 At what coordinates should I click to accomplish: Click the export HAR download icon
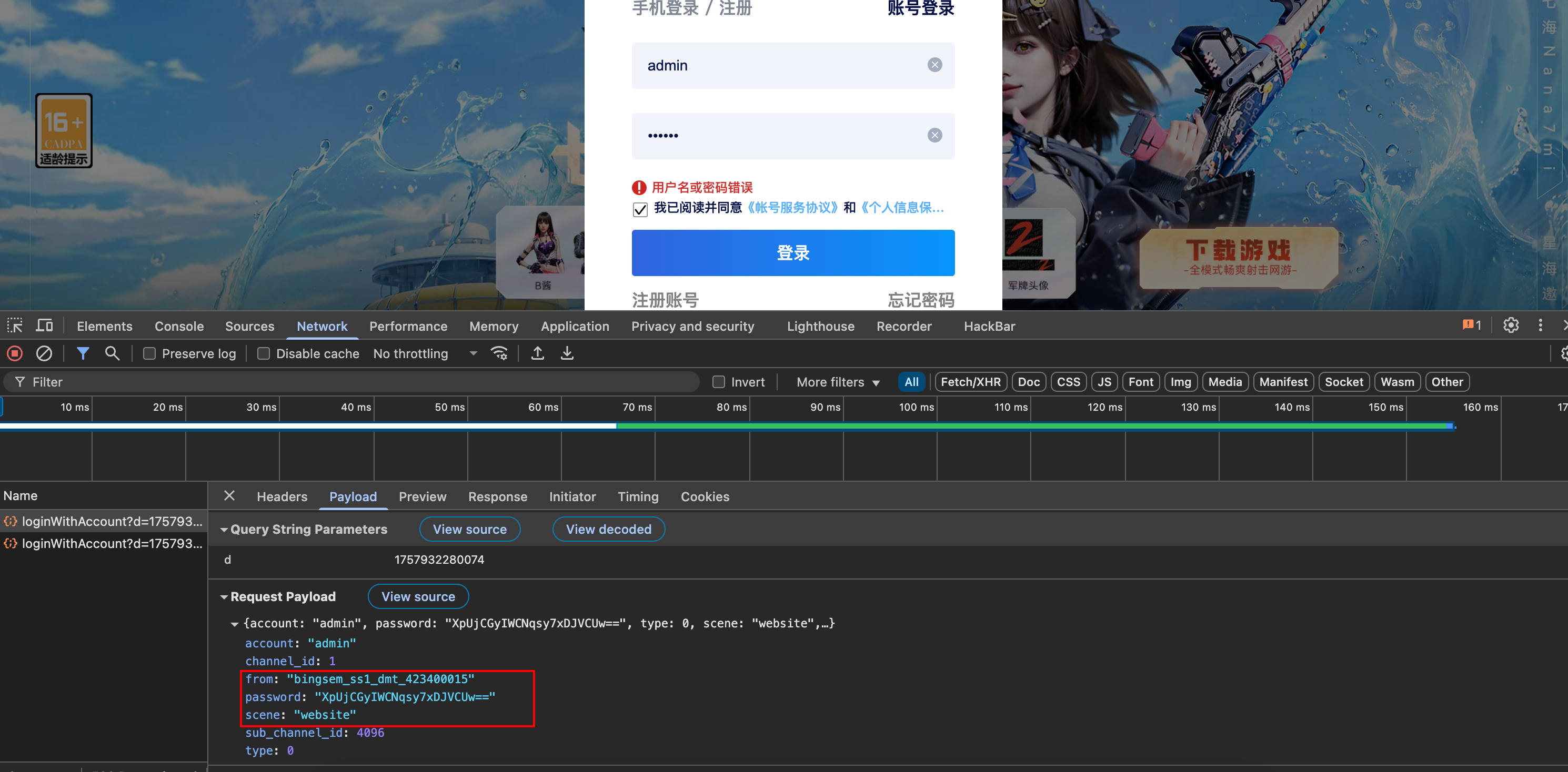(x=567, y=353)
